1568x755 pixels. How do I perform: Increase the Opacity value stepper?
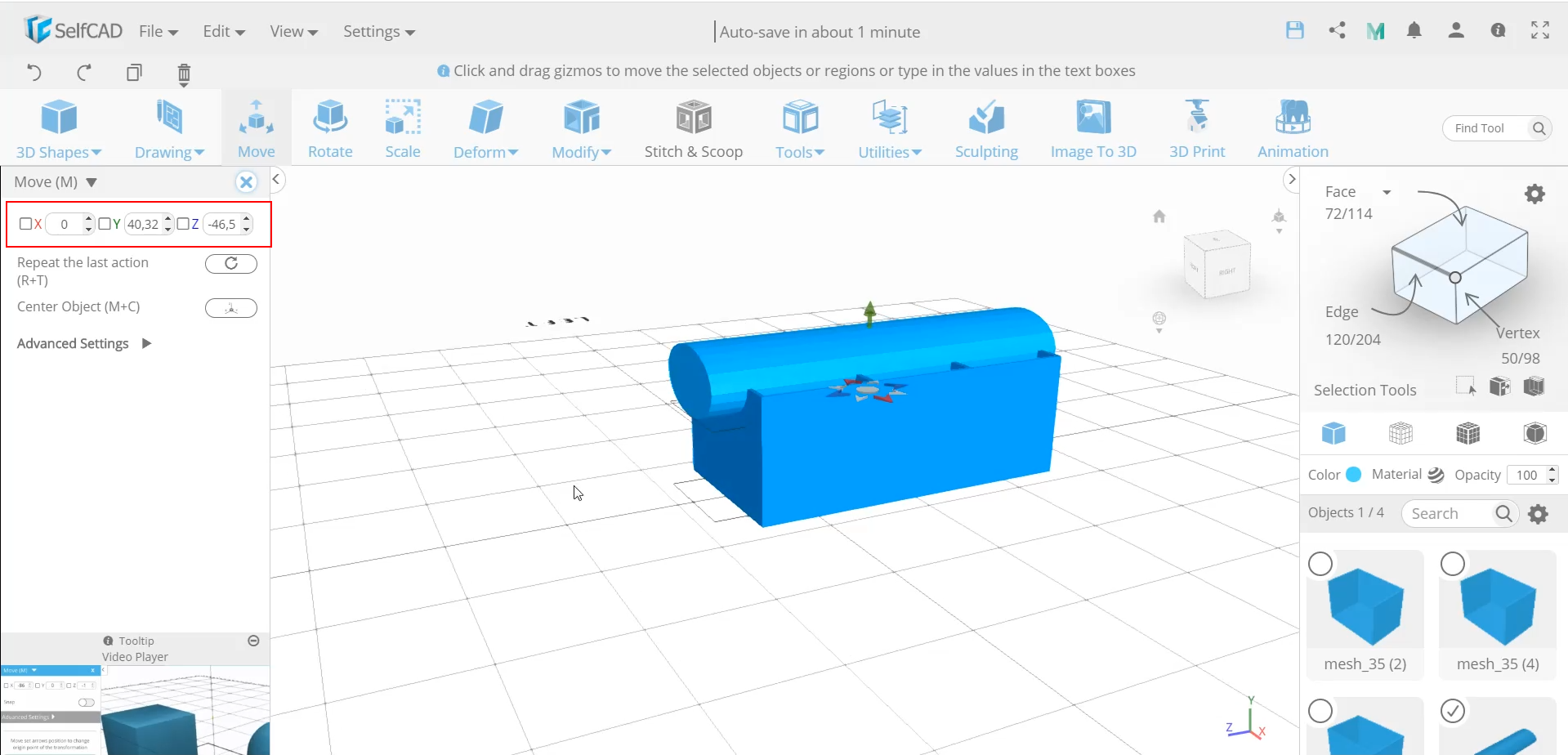(x=1552, y=470)
